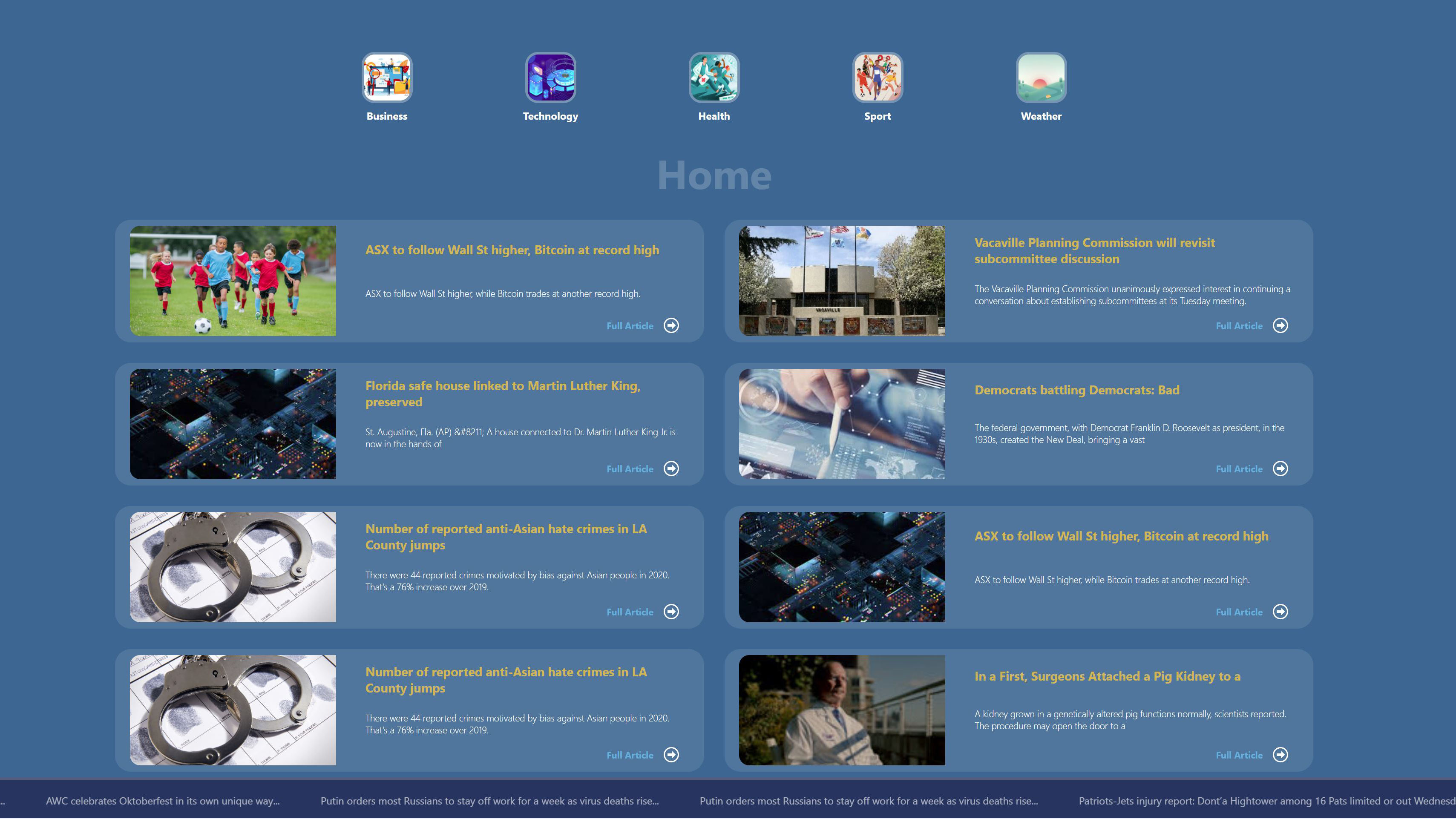Go to the Sport category icon
This screenshot has height=819, width=1456.
coord(877,78)
